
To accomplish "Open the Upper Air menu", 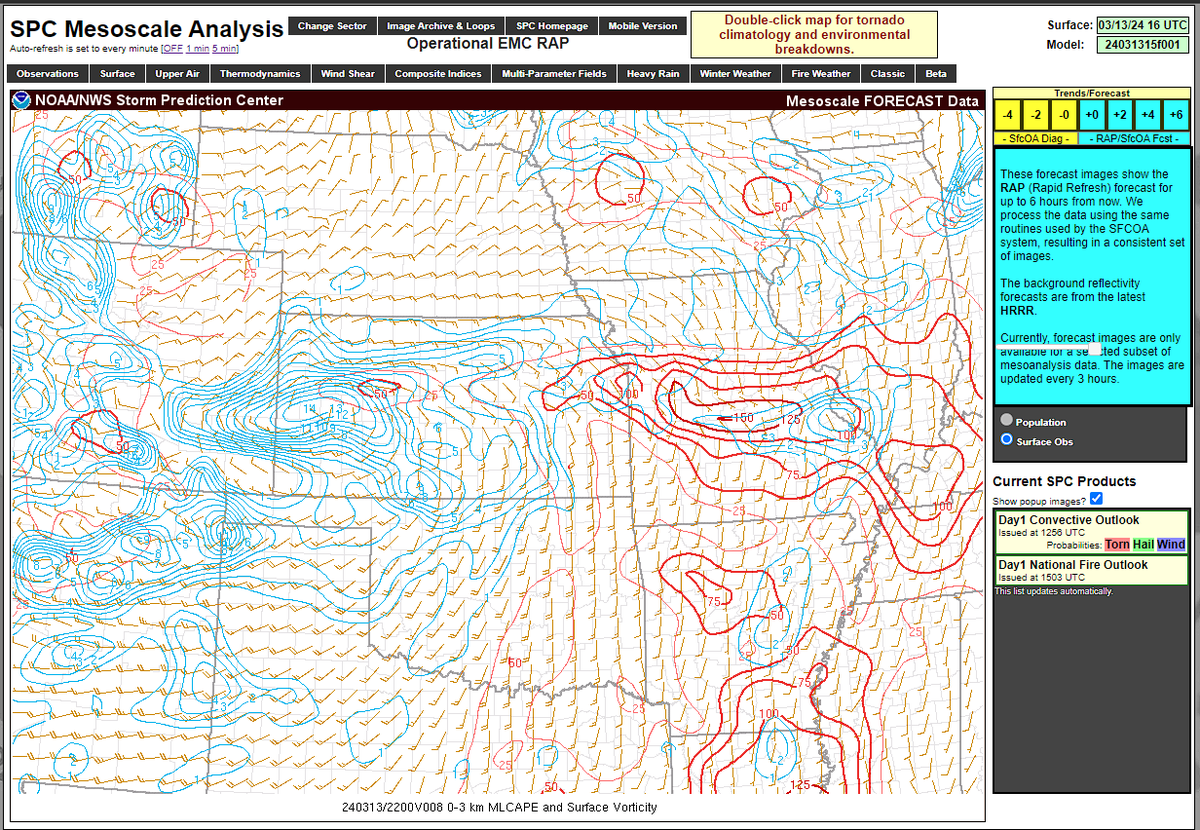I will click(x=178, y=74).
